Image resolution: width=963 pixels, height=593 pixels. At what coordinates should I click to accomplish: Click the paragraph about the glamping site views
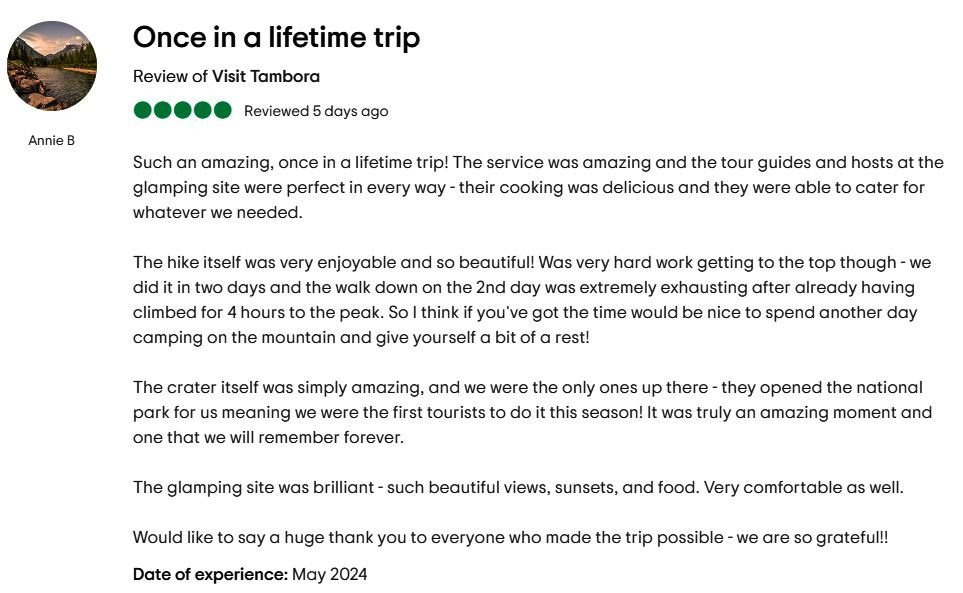click(x=518, y=488)
